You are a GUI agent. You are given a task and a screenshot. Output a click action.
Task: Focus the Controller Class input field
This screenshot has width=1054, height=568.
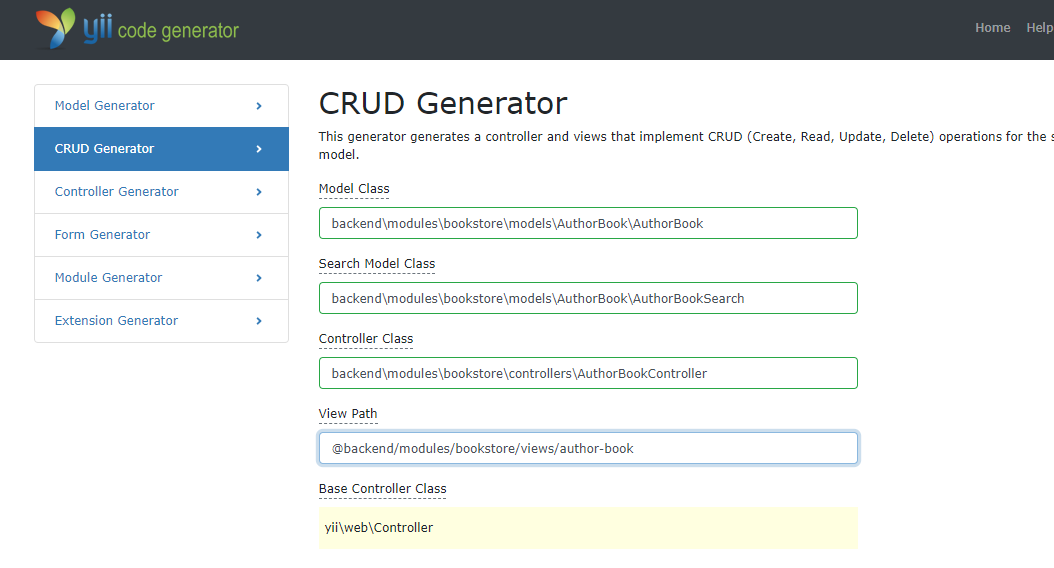(x=588, y=373)
